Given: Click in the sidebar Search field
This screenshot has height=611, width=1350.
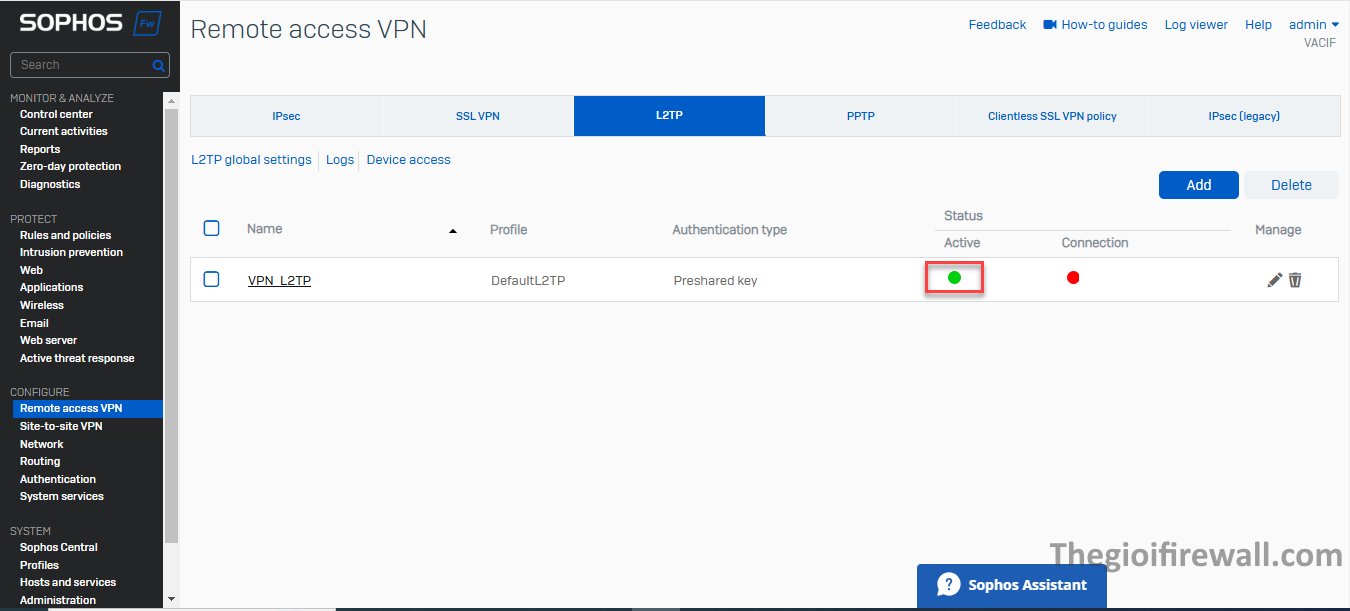Looking at the screenshot, I should 80,65.
